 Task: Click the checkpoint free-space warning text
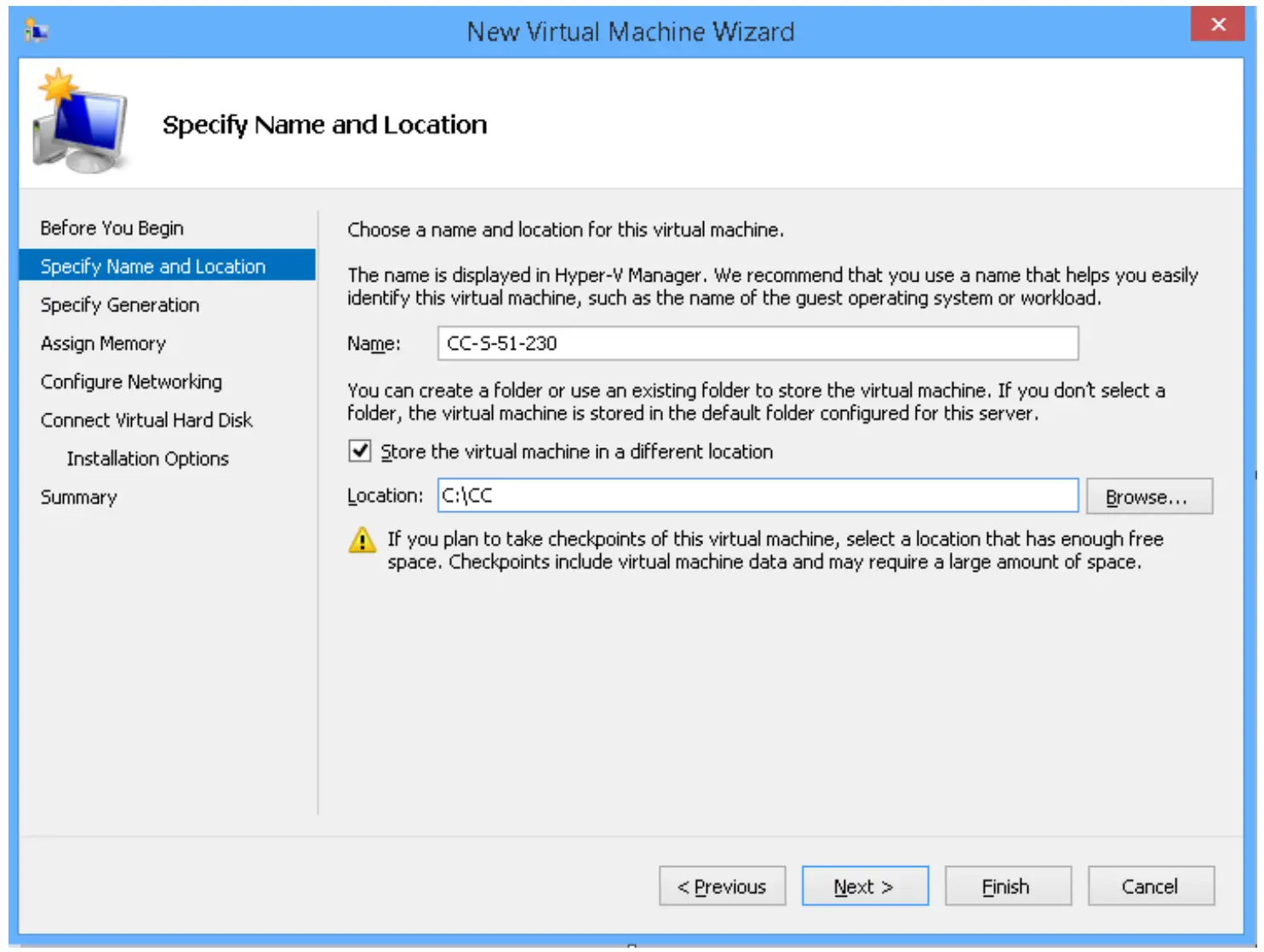[x=775, y=550]
